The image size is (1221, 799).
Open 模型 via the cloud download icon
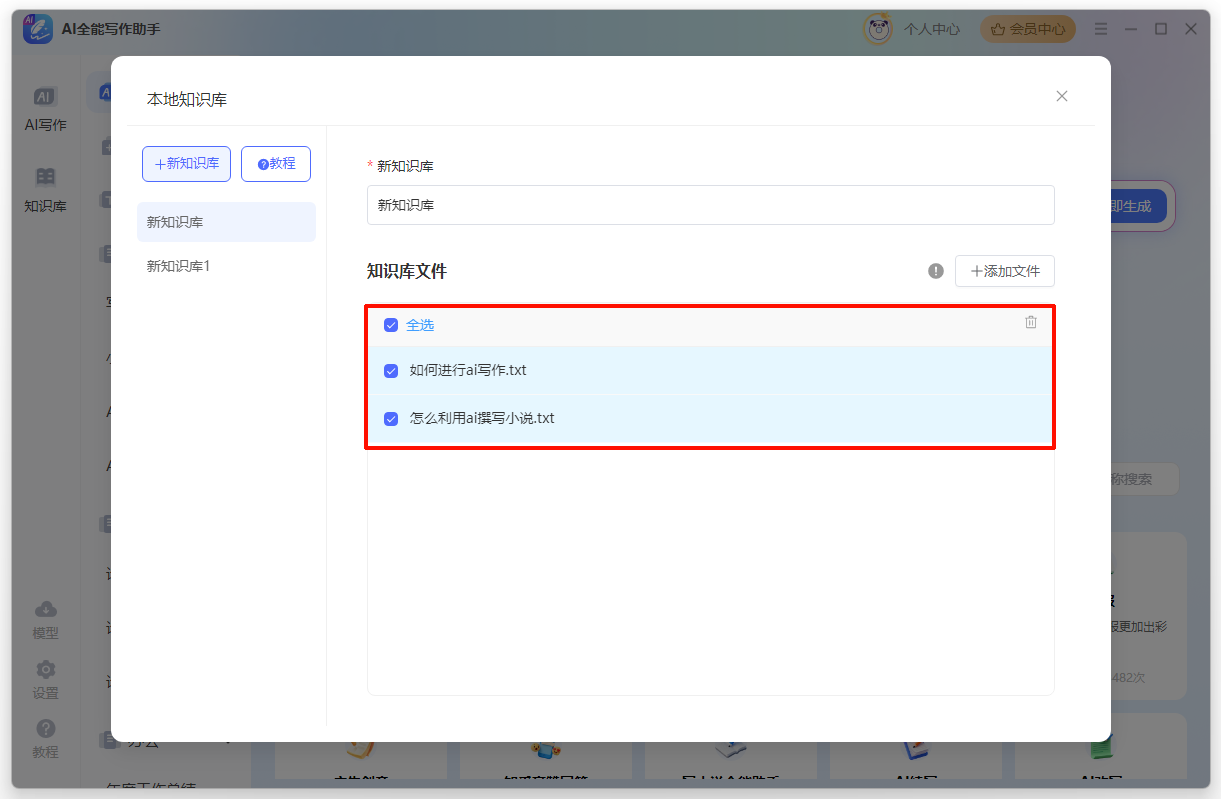[x=43, y=617]
